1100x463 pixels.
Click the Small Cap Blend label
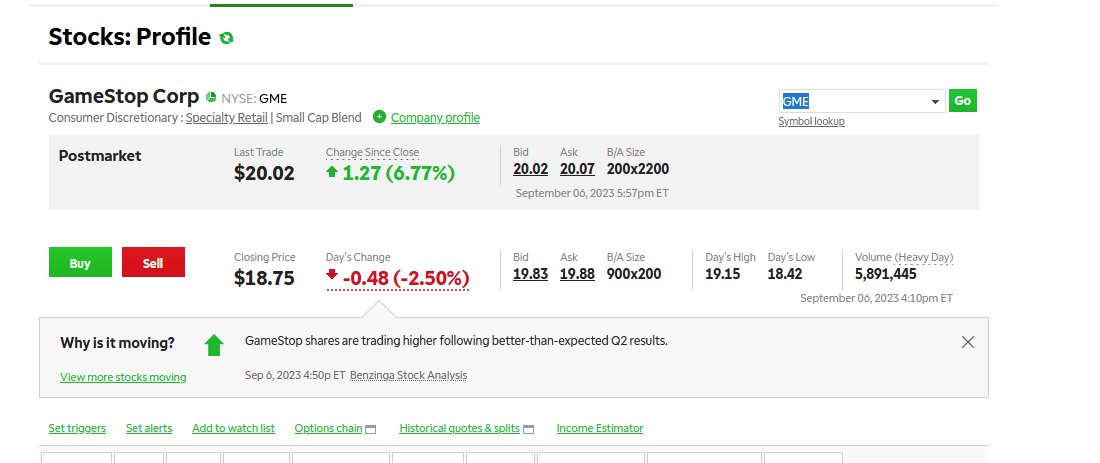click(x=318, y=118)
